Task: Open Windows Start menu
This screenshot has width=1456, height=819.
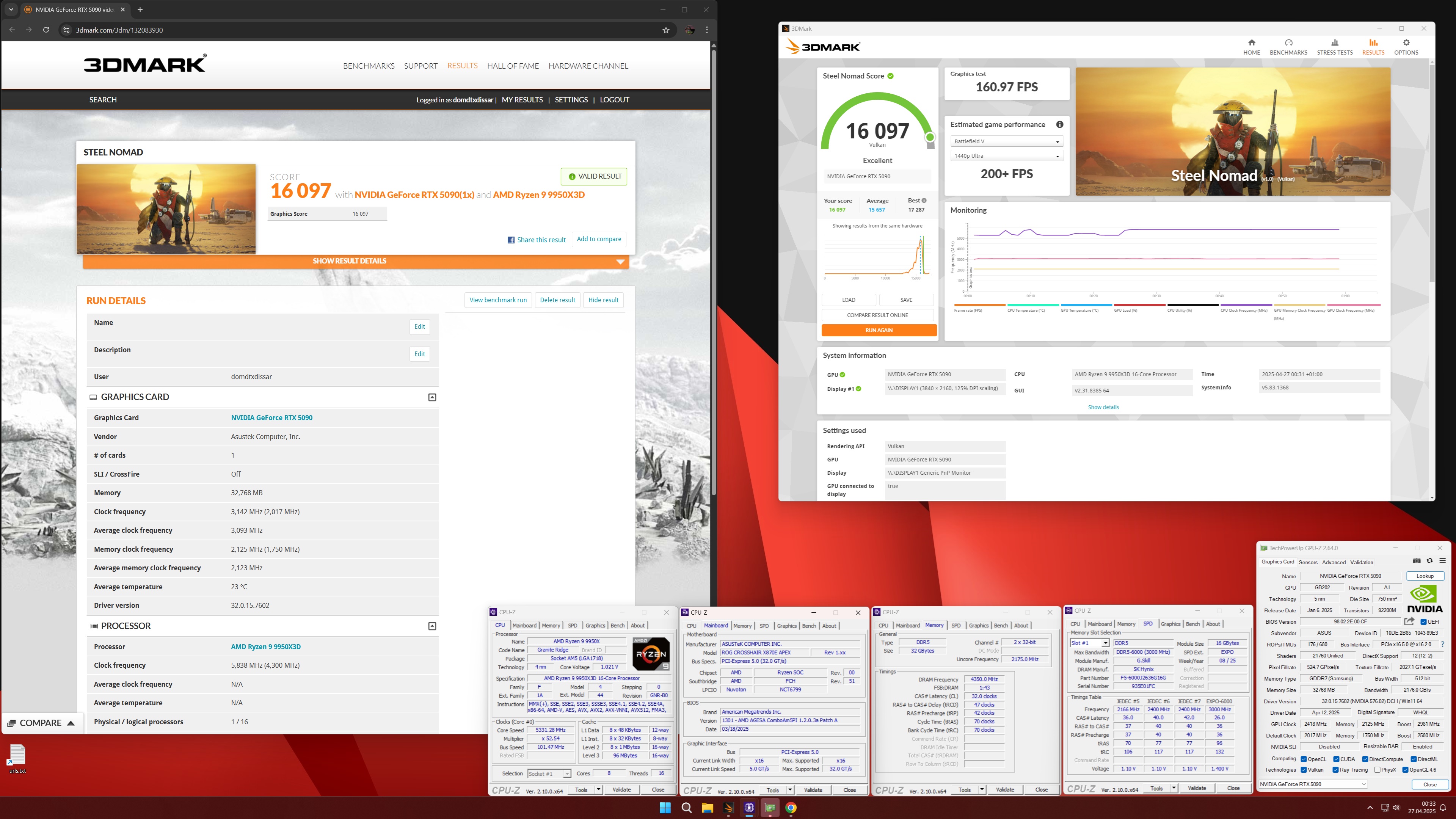Action: point(665,808)
